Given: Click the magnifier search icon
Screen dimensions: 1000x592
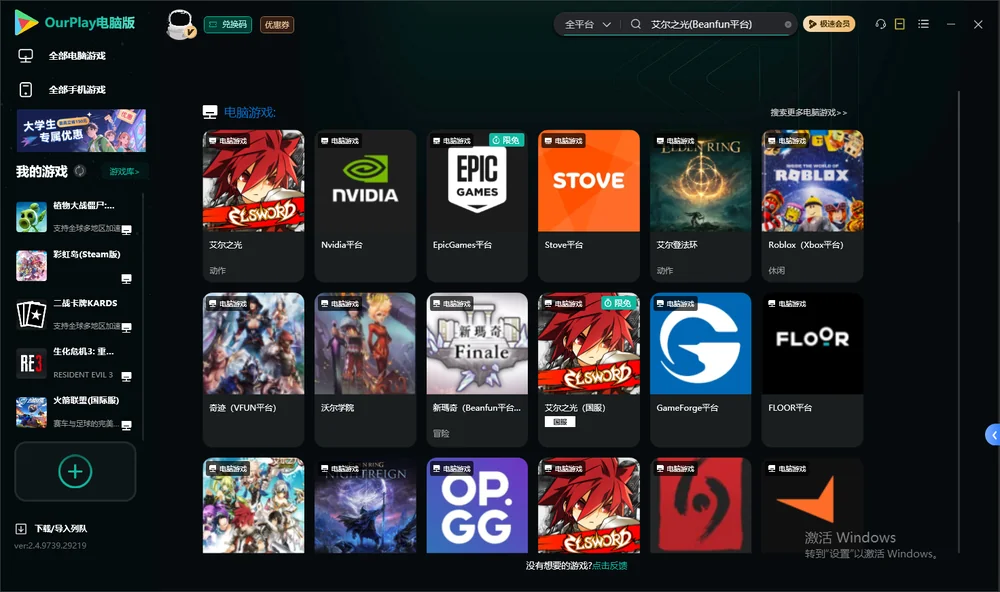Looking at the screenshot, I should 636,24.
